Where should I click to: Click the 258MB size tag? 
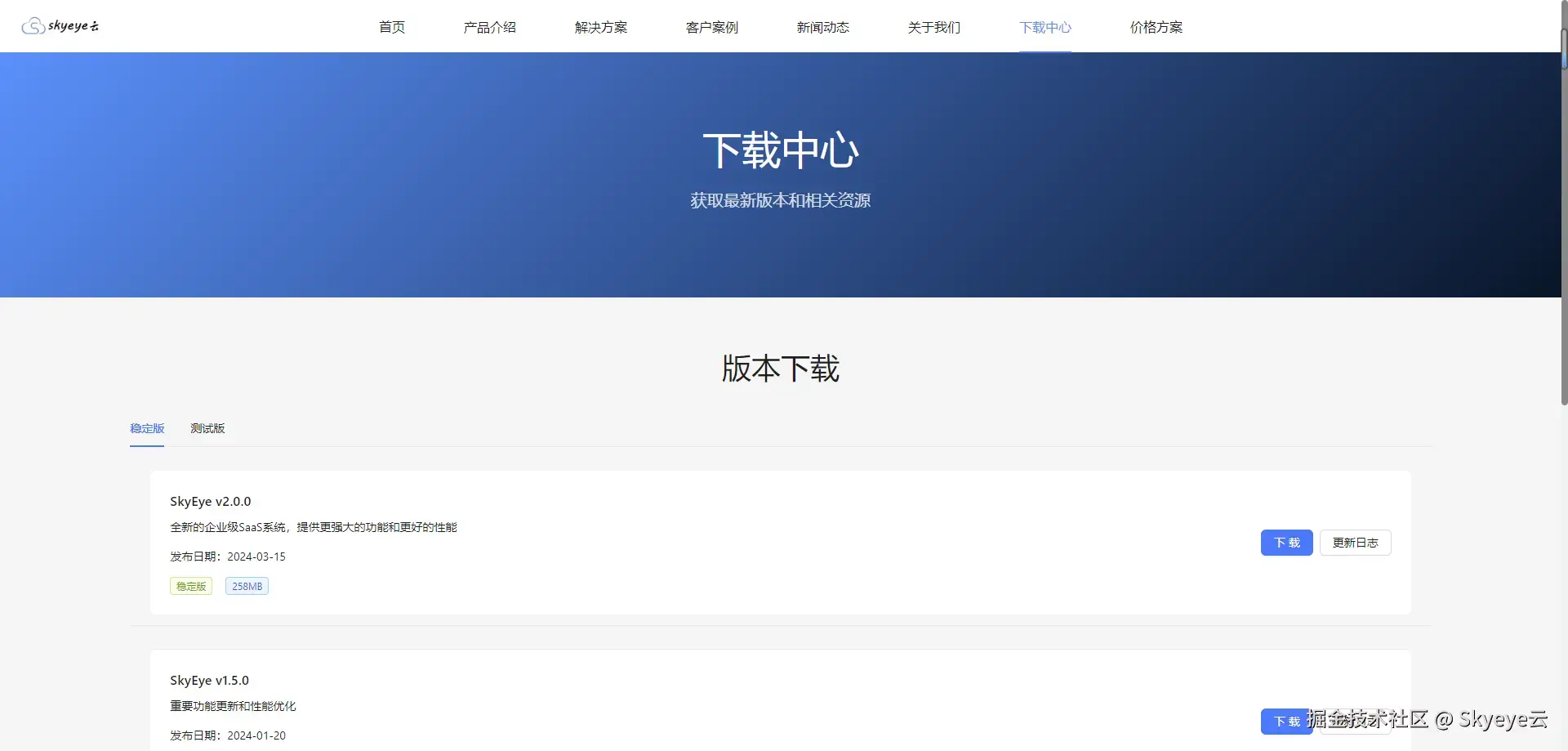[247, 586]
